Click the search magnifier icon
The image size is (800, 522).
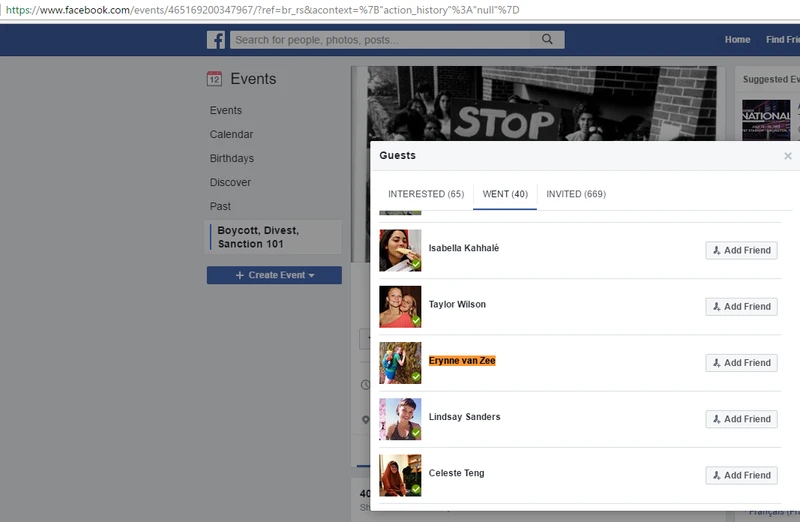547,39
